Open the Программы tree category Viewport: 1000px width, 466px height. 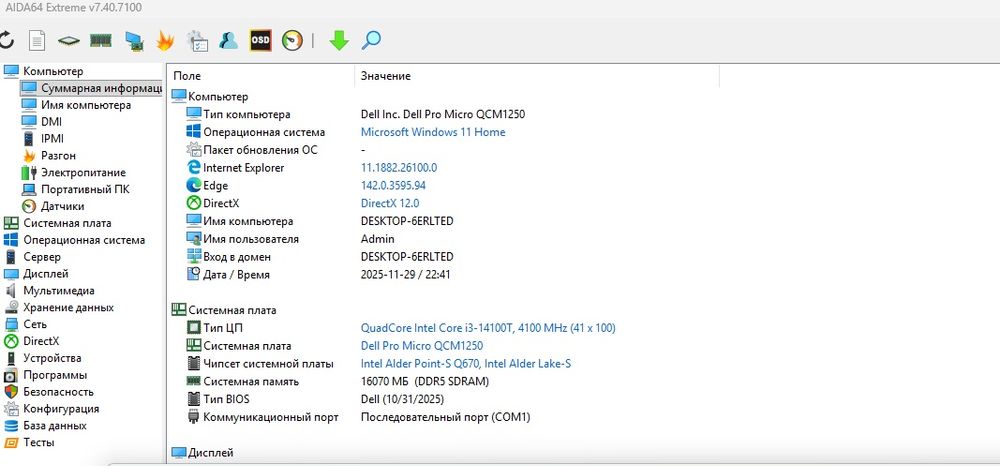pyautogui.click(x=55, y=375)
